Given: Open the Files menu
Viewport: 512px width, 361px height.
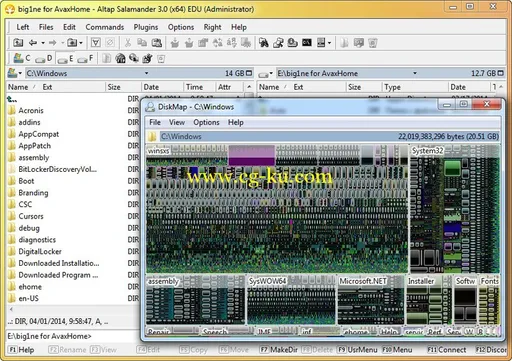Looking at the screenshot, I should point(46,27).
